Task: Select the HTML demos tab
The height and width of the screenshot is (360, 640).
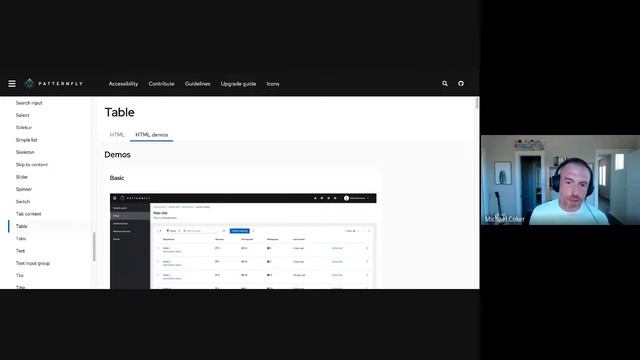Action: click(151, 135)
